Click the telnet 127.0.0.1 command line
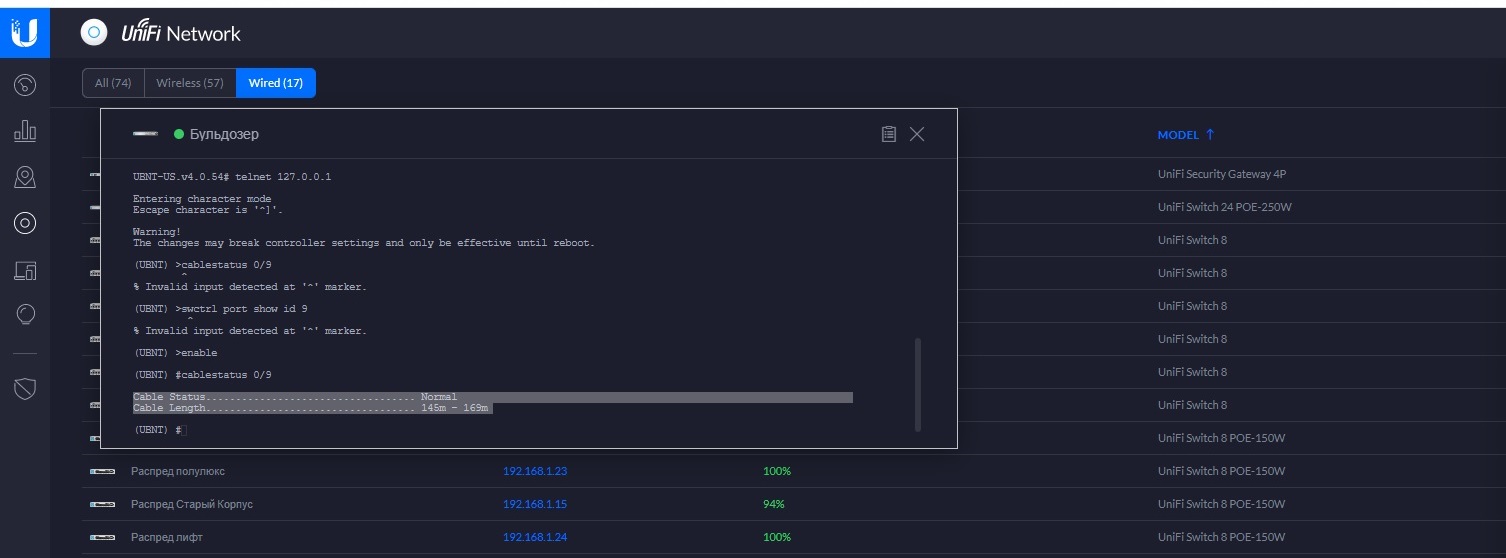Viewport: 1506px width, 558px height. pos(232,177)
